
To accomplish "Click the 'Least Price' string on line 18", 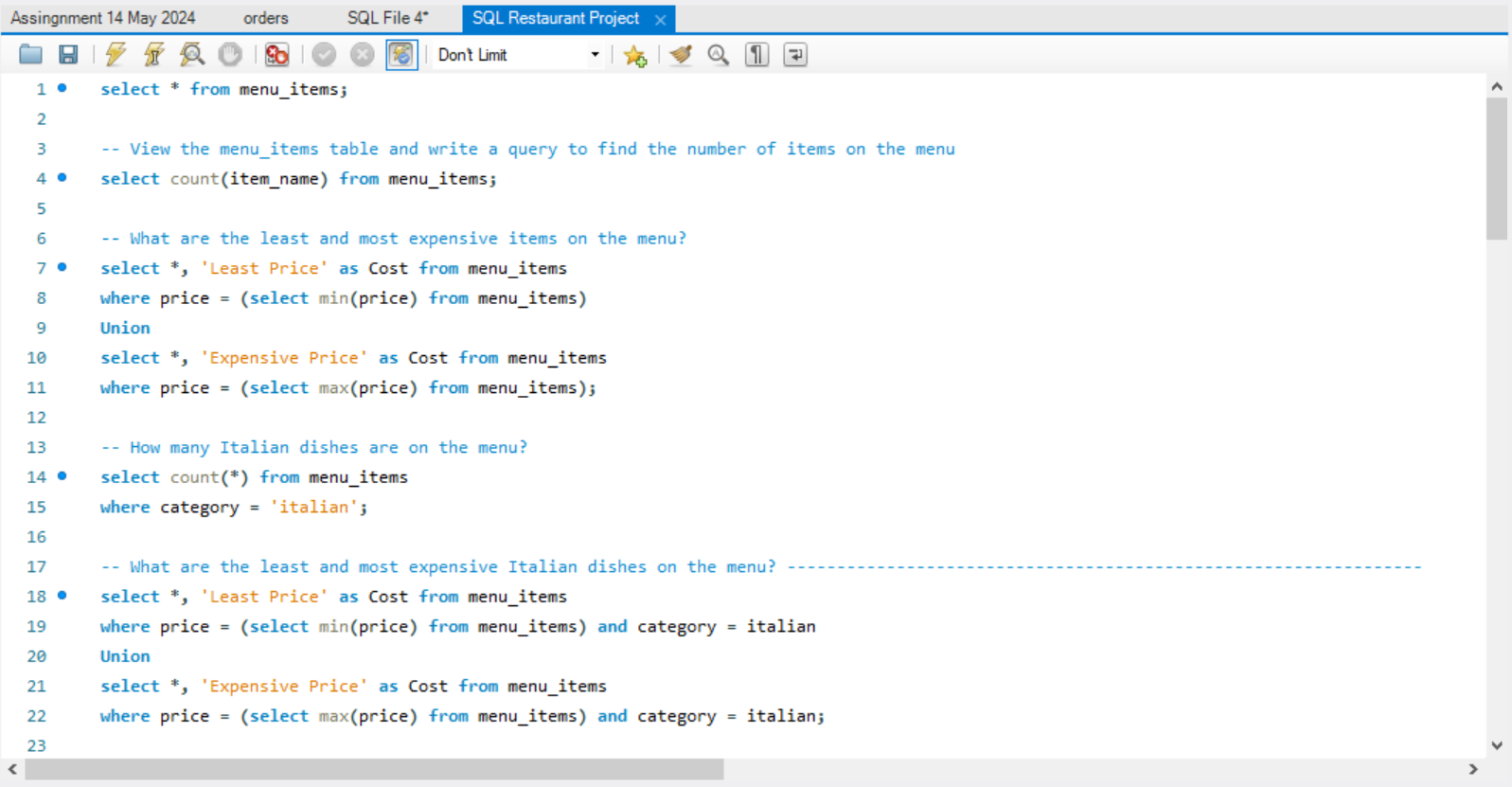I will click(x=264, y=597).
